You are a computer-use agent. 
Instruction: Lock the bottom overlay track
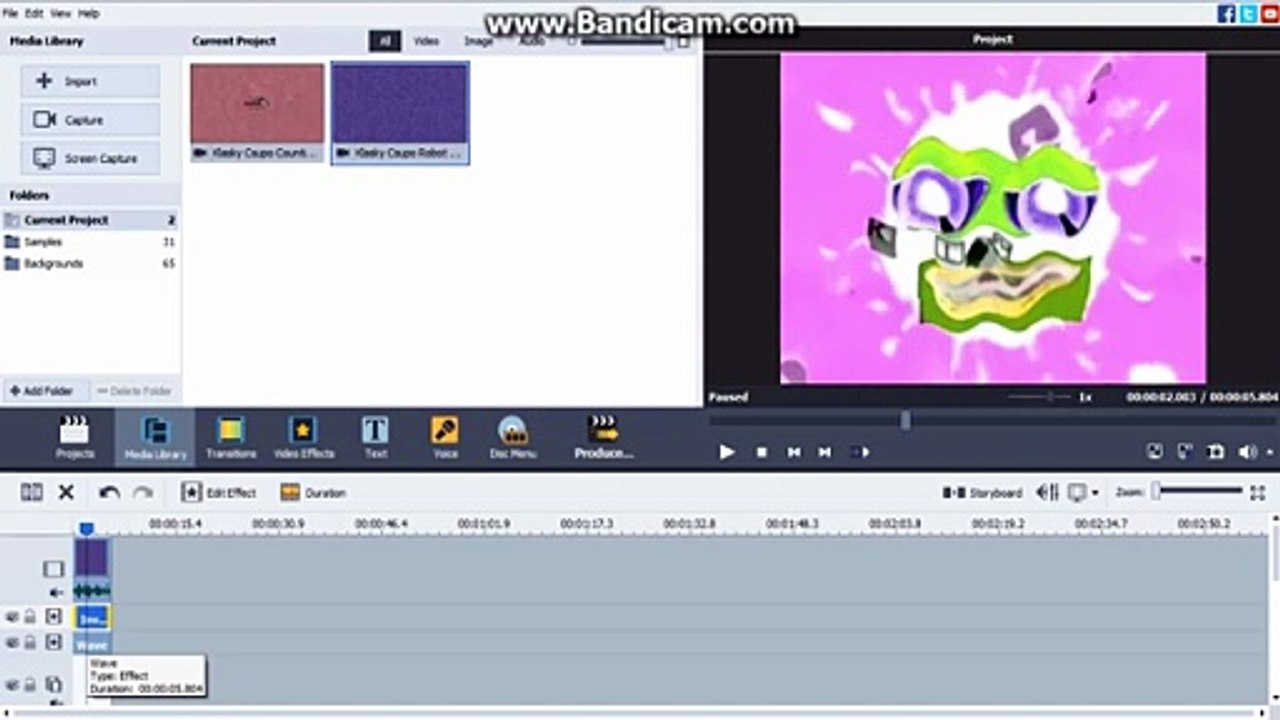(30, 685)
